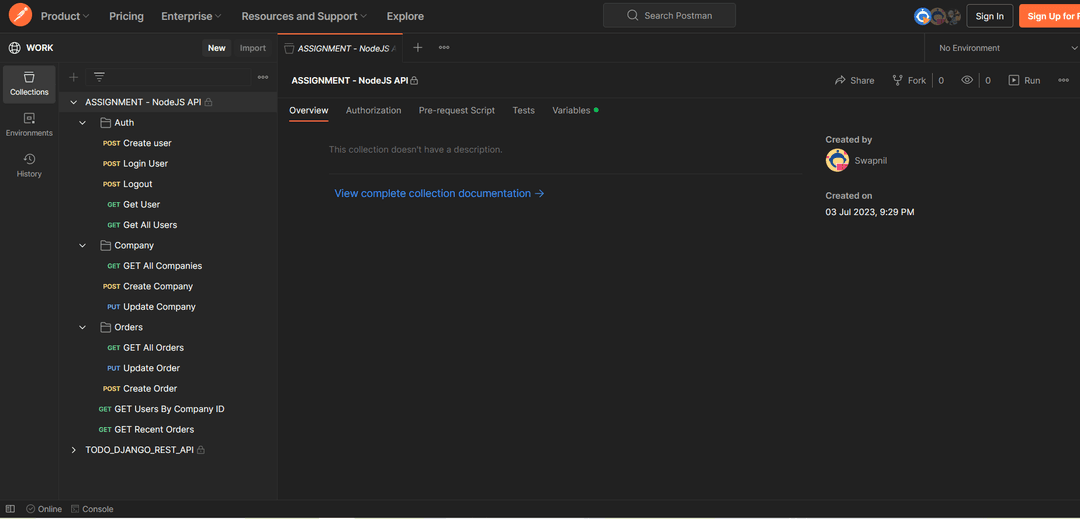
Task: Switch to the Overview tab
Action: pyautogui.click(x=309, y=110)
